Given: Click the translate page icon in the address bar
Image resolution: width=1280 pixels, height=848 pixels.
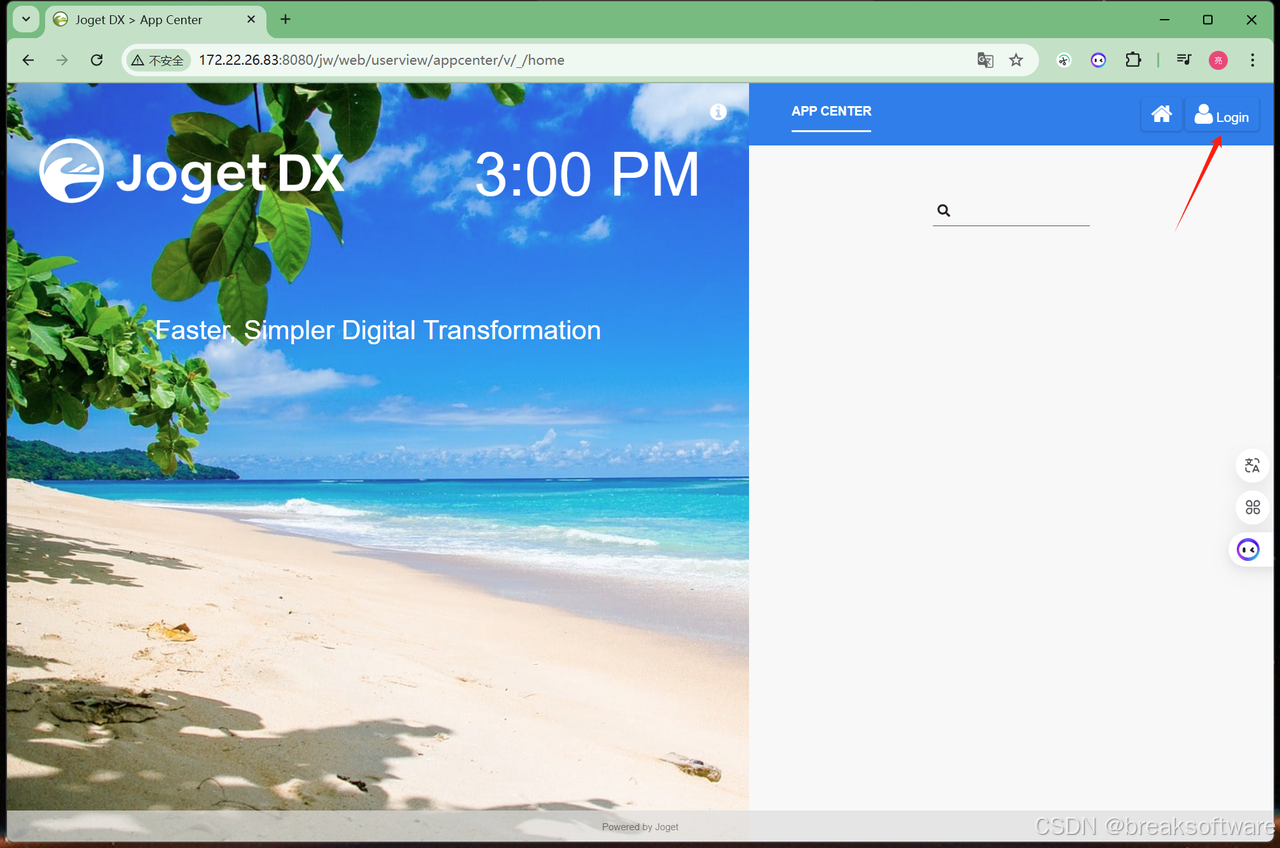Looking at the screenshot, I should tap(985, 60).
